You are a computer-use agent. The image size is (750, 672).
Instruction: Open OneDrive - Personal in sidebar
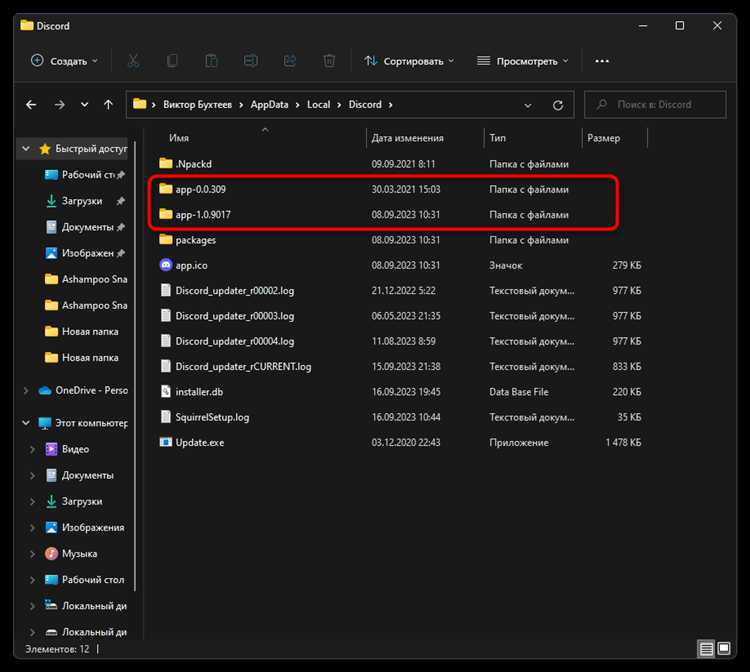(83, 390)
